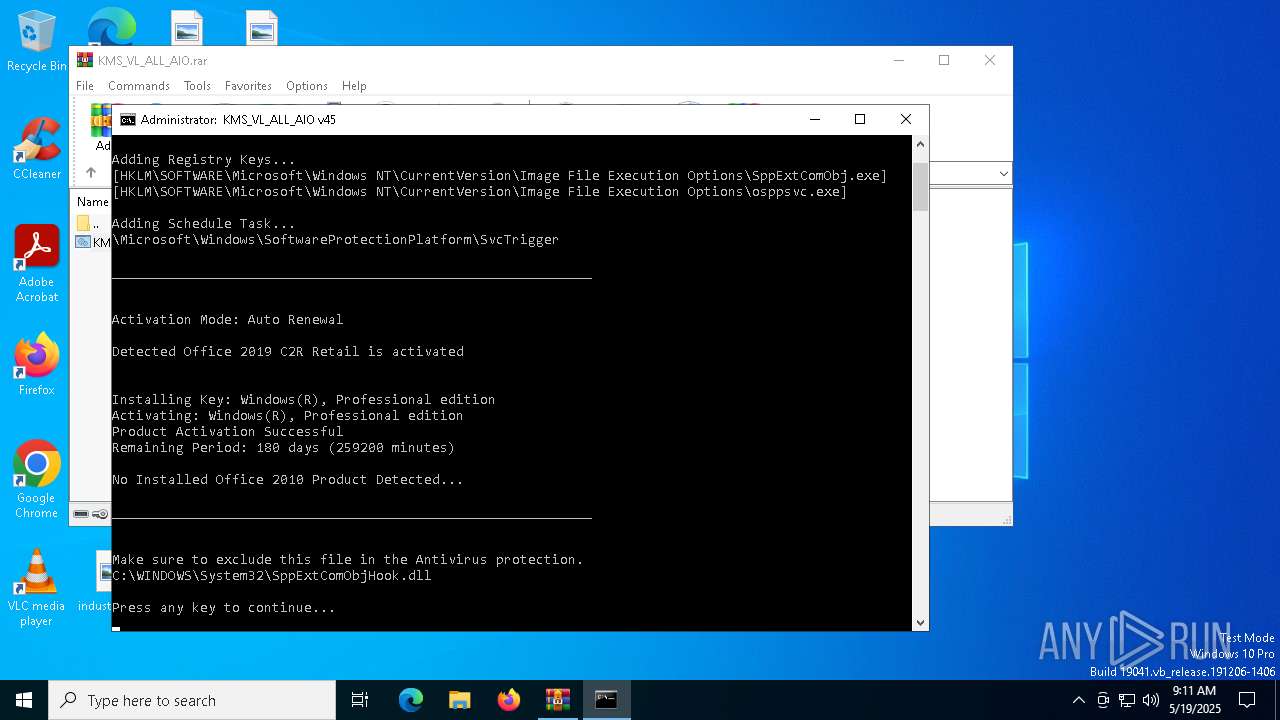This screenshot has height=720, width=1280.
Task: Open Adobe Acrobat desktop shortcut
Action: pos(36,263)
